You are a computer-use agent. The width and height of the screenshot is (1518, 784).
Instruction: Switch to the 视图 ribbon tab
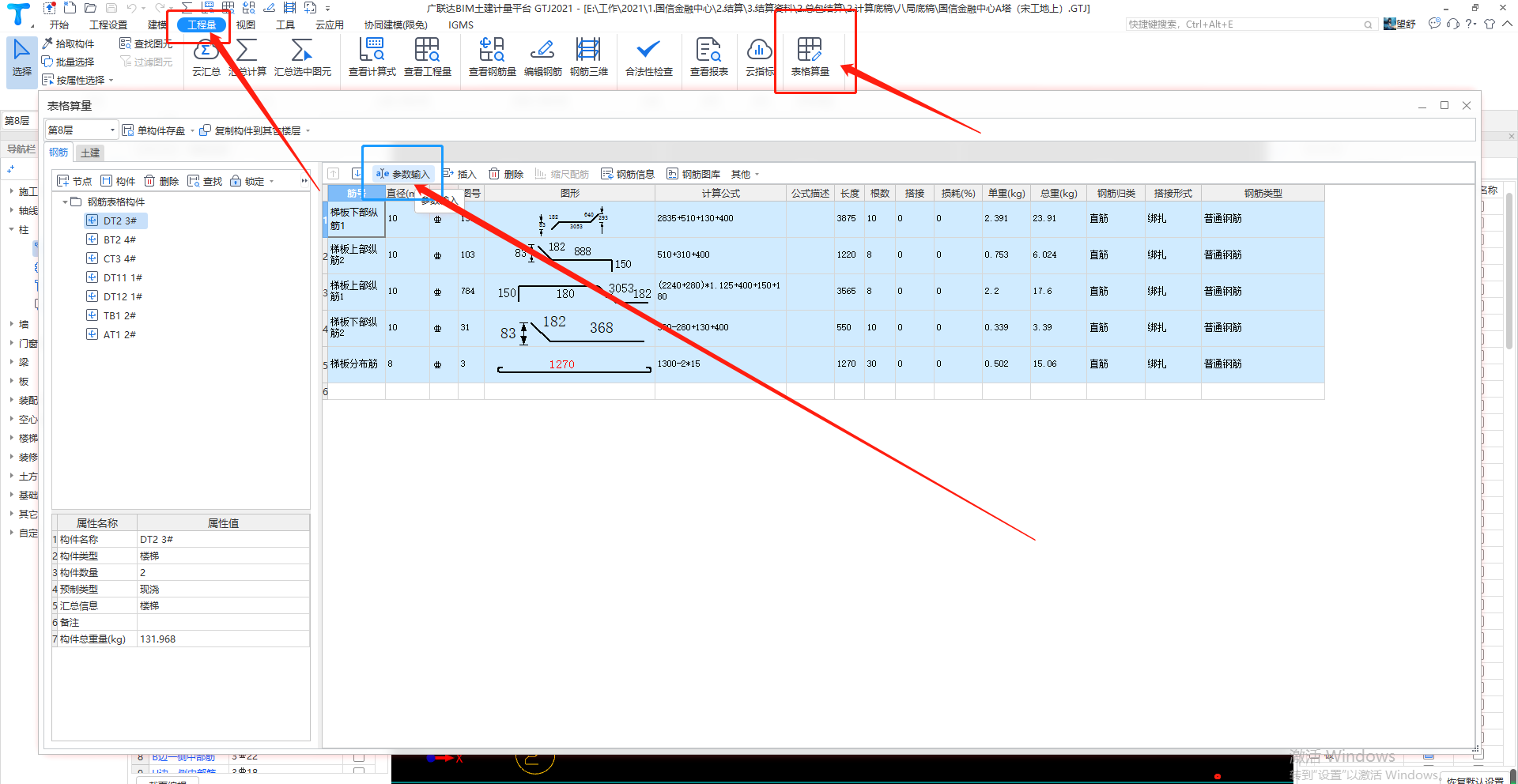pos(246,24)
